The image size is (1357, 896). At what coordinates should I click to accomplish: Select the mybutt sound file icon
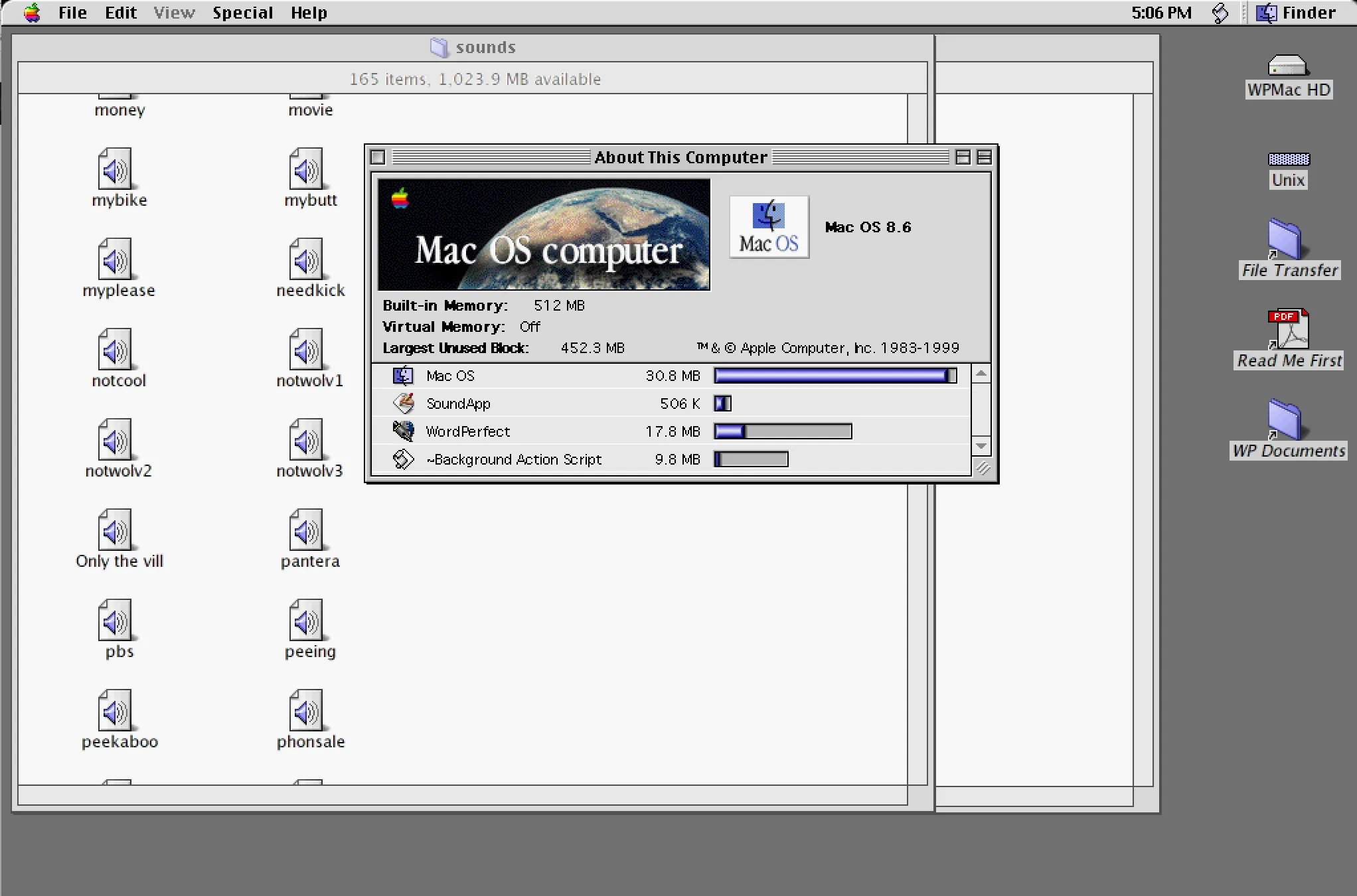306,169
